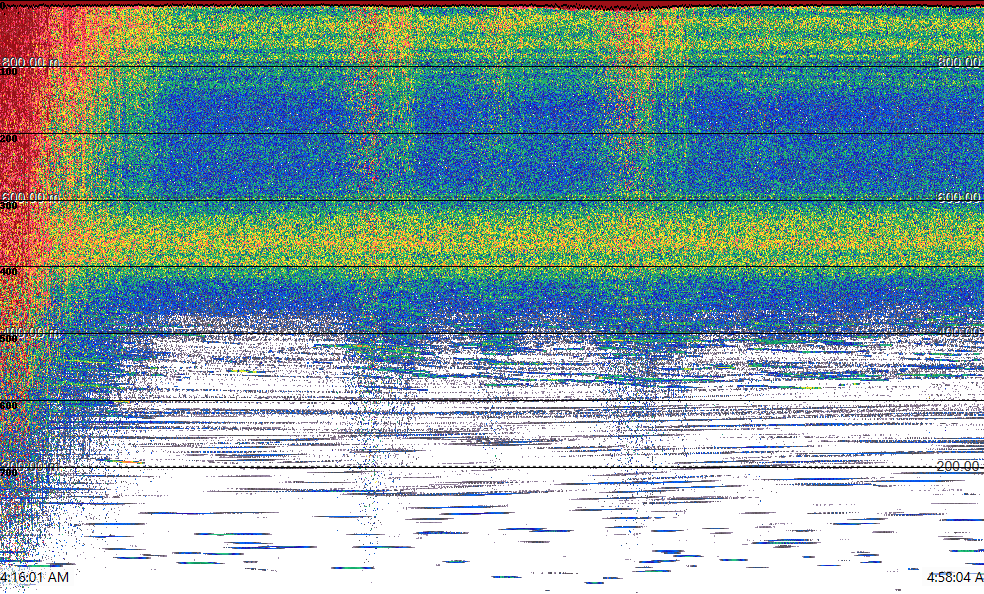Click the bold 500 depth marker
984x594 pixels.
point(9,339)
